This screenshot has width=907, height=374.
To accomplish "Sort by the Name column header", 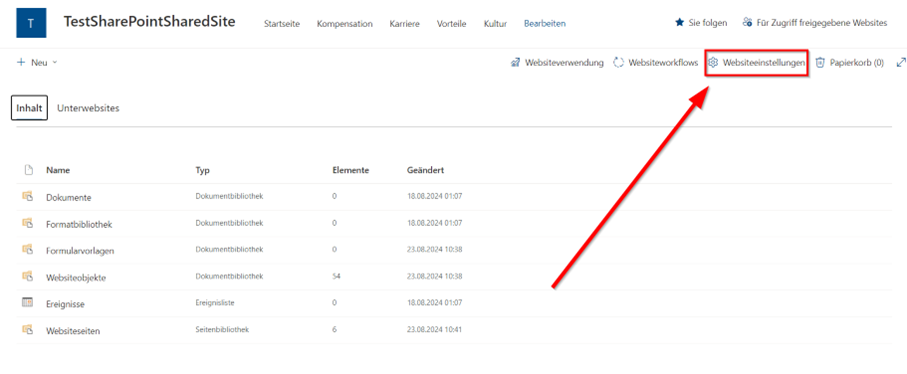I will click(58, 171).
